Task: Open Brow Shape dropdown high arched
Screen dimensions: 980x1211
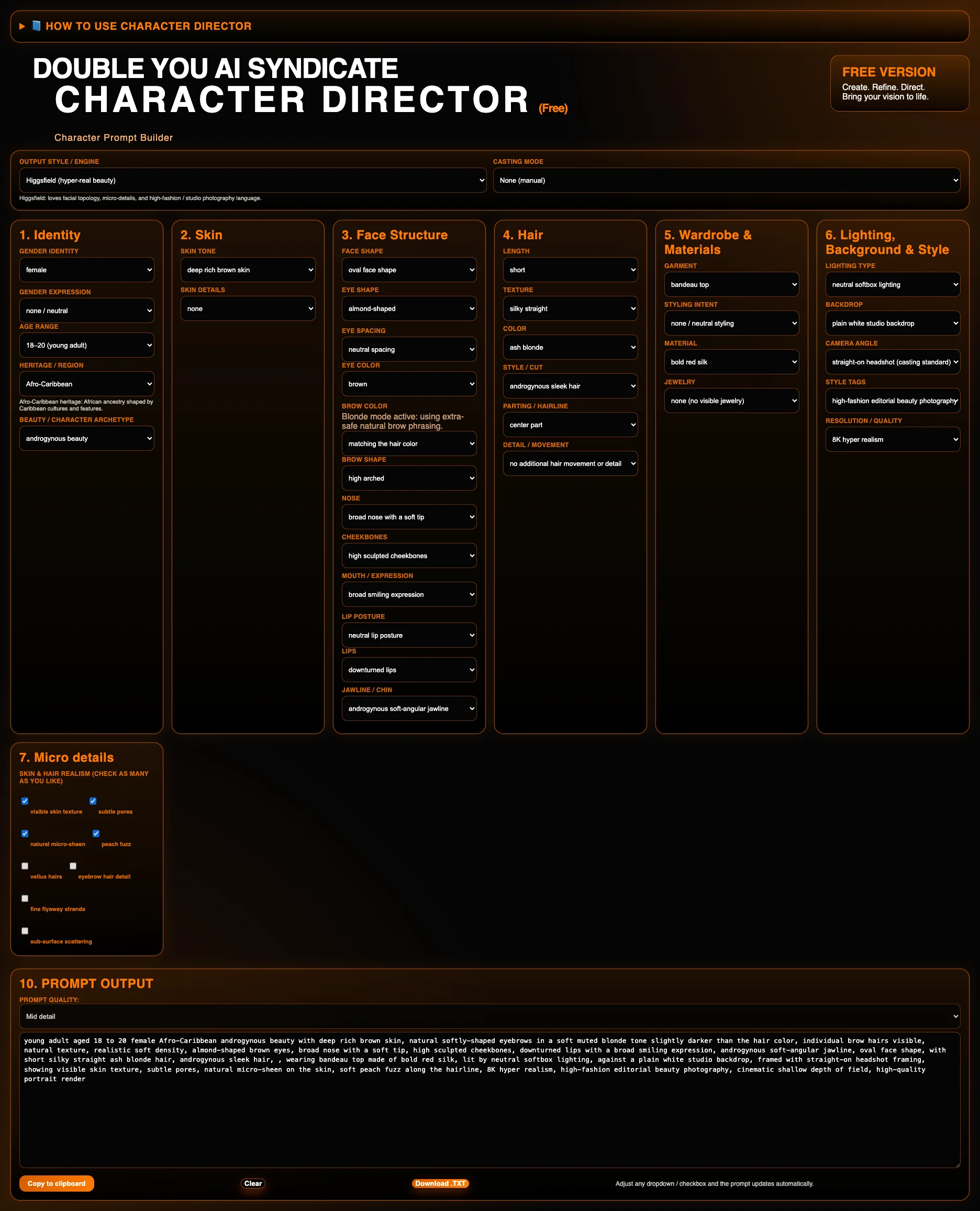Action: click(x=409, y=478)
